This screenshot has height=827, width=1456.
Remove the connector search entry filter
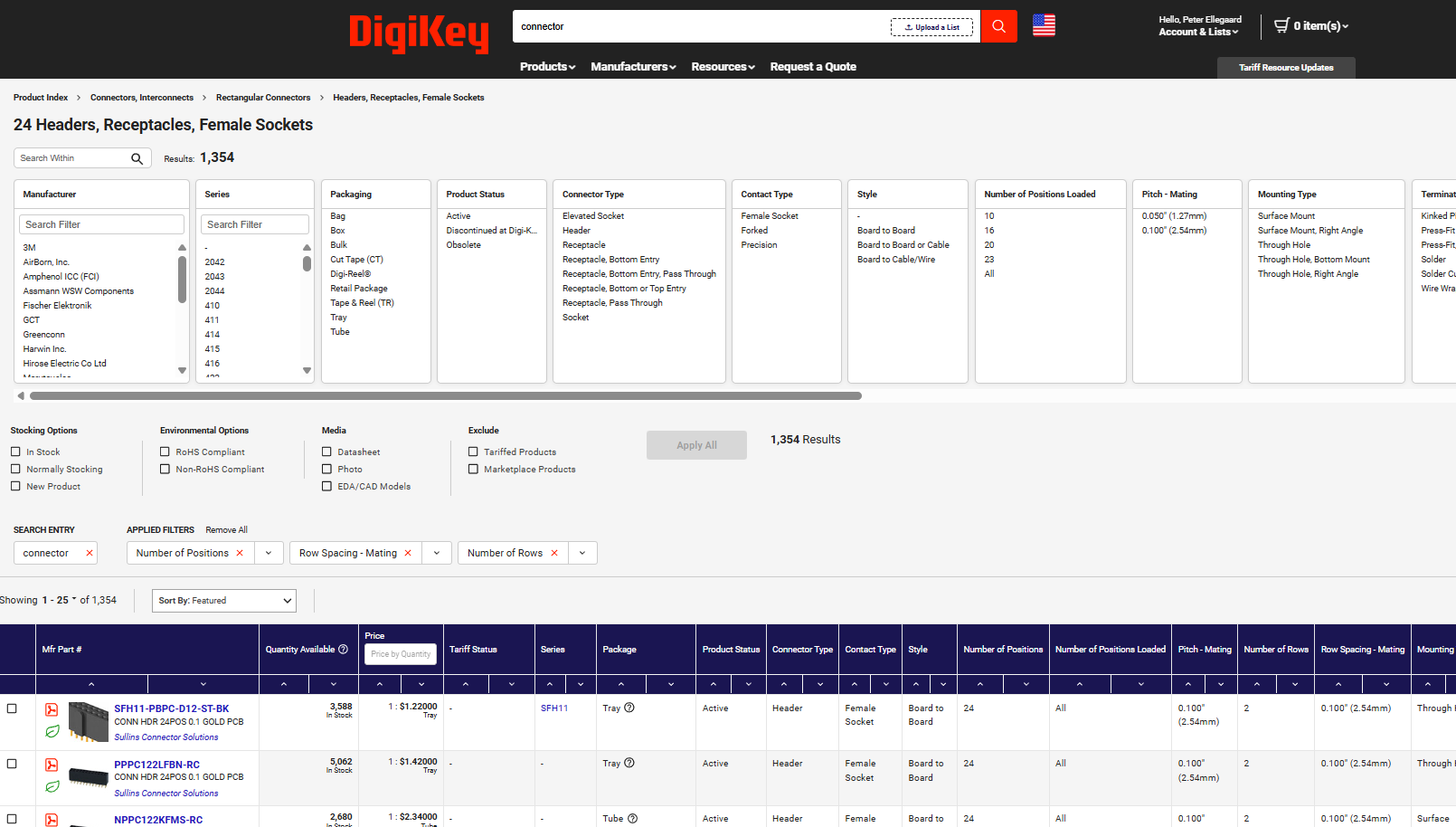(x=90, y=553)
